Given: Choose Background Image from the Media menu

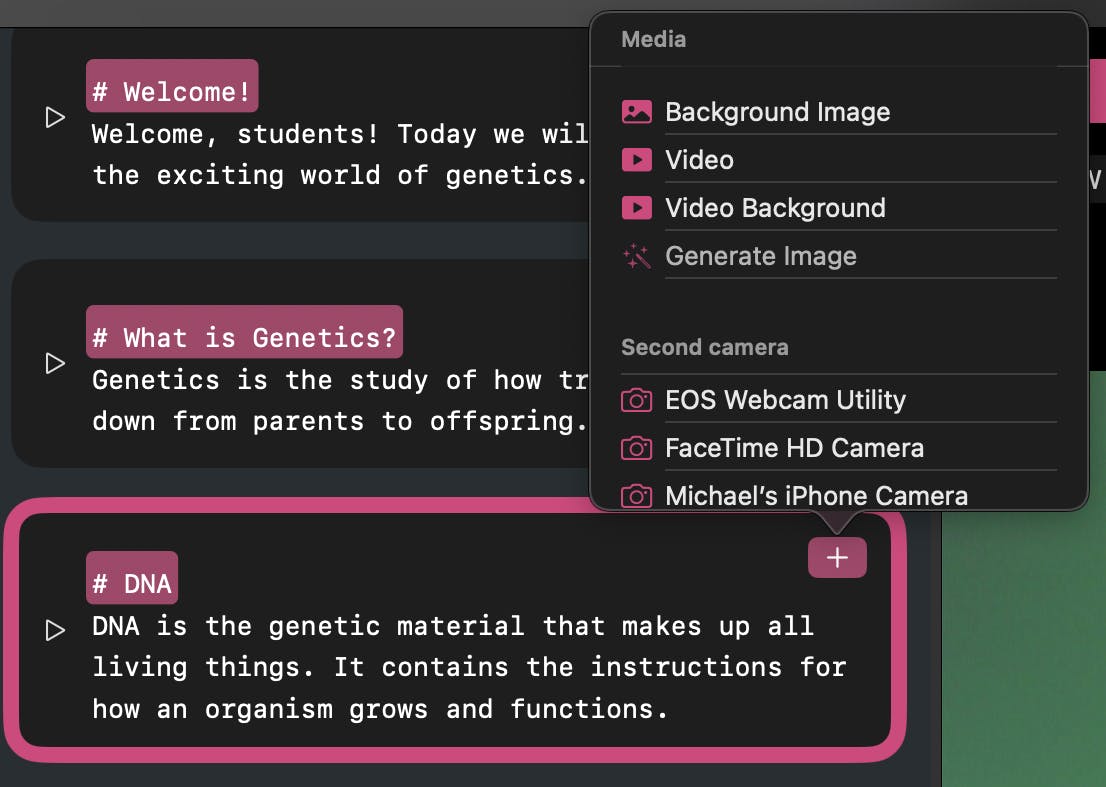Looking at the screenshot, I should click(777, 112).
